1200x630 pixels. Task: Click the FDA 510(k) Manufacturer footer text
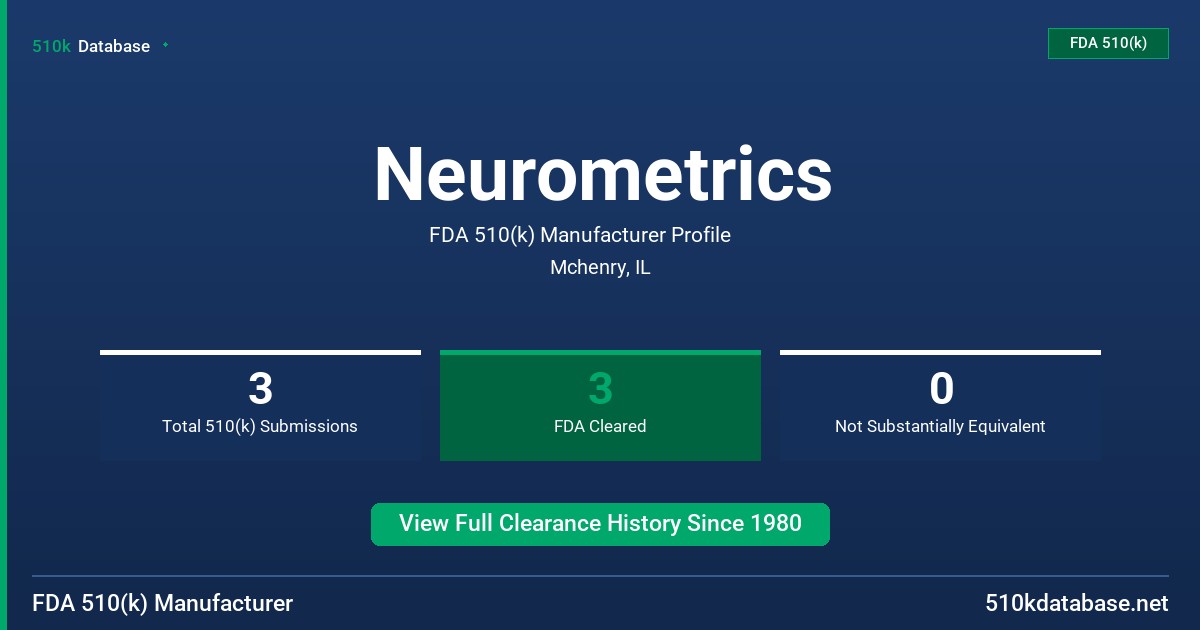[x=163, y=604]
